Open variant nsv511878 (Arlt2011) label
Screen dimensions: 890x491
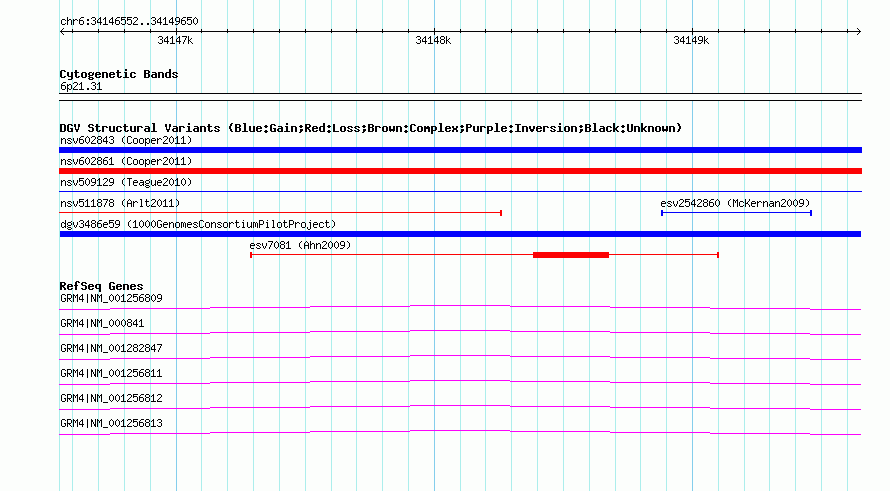120,203
